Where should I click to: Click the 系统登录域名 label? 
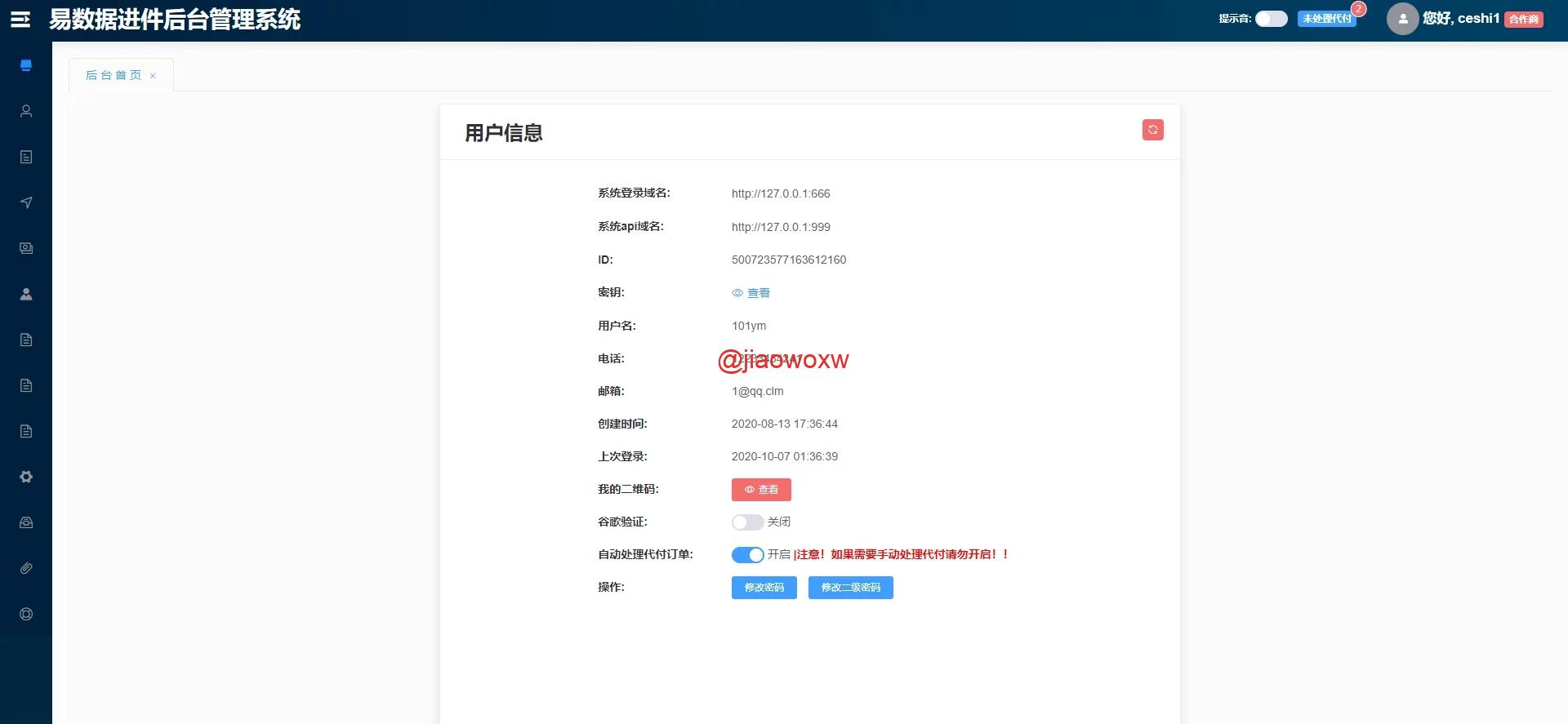pyautogui.click(x=634, y=193)
